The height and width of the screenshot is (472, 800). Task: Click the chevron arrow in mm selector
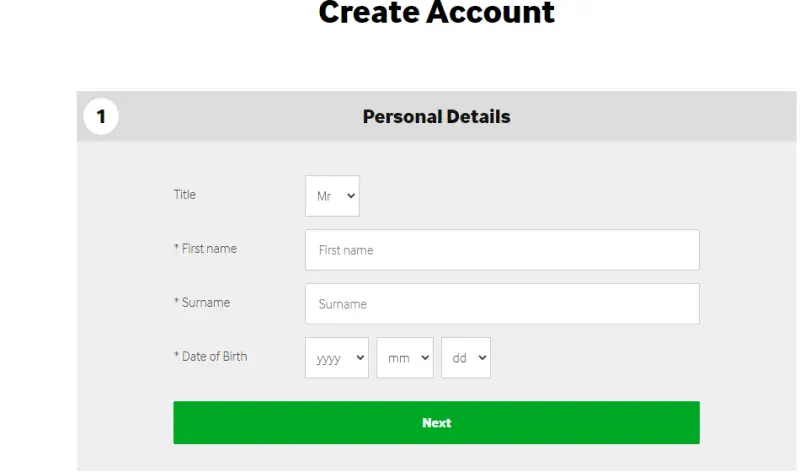pos(424,358)
